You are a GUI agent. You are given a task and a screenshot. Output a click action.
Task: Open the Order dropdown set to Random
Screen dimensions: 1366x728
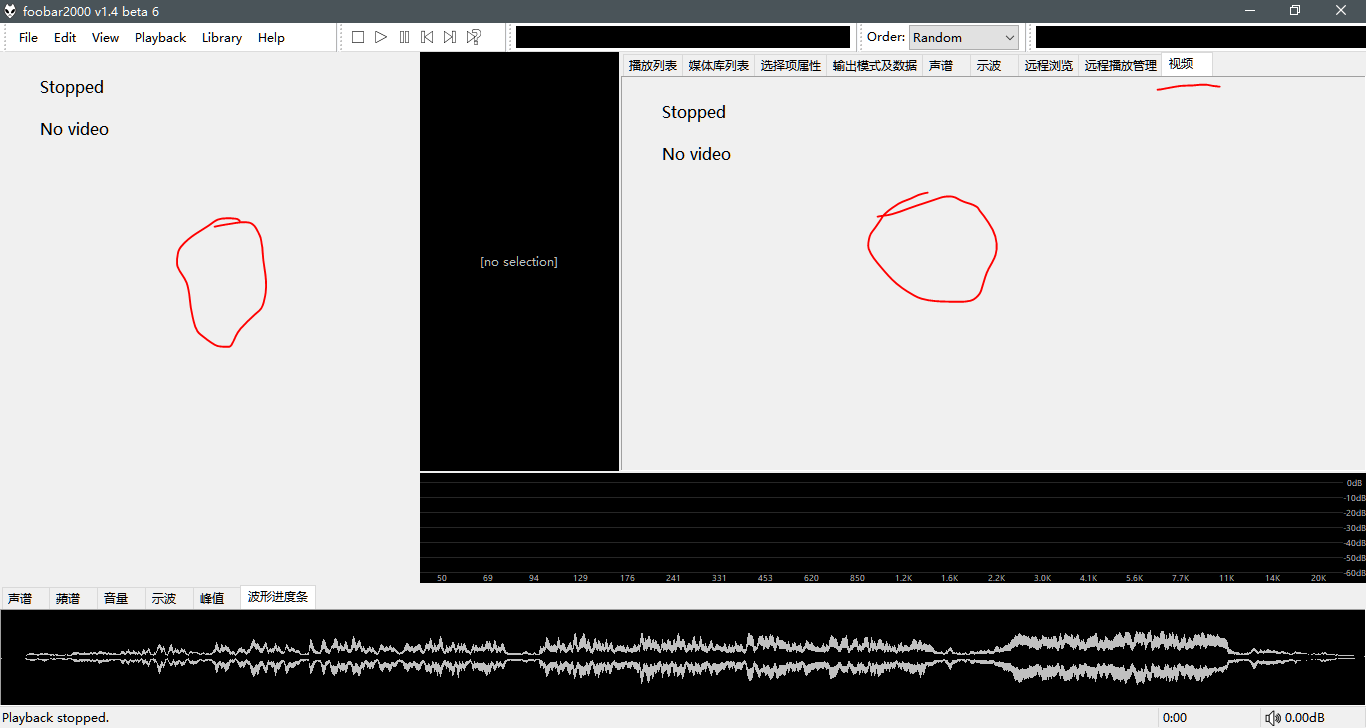963,37
